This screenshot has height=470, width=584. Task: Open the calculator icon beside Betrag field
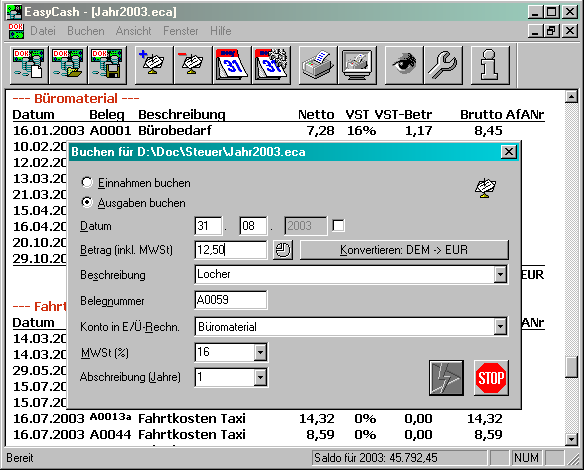pos(283,250)
